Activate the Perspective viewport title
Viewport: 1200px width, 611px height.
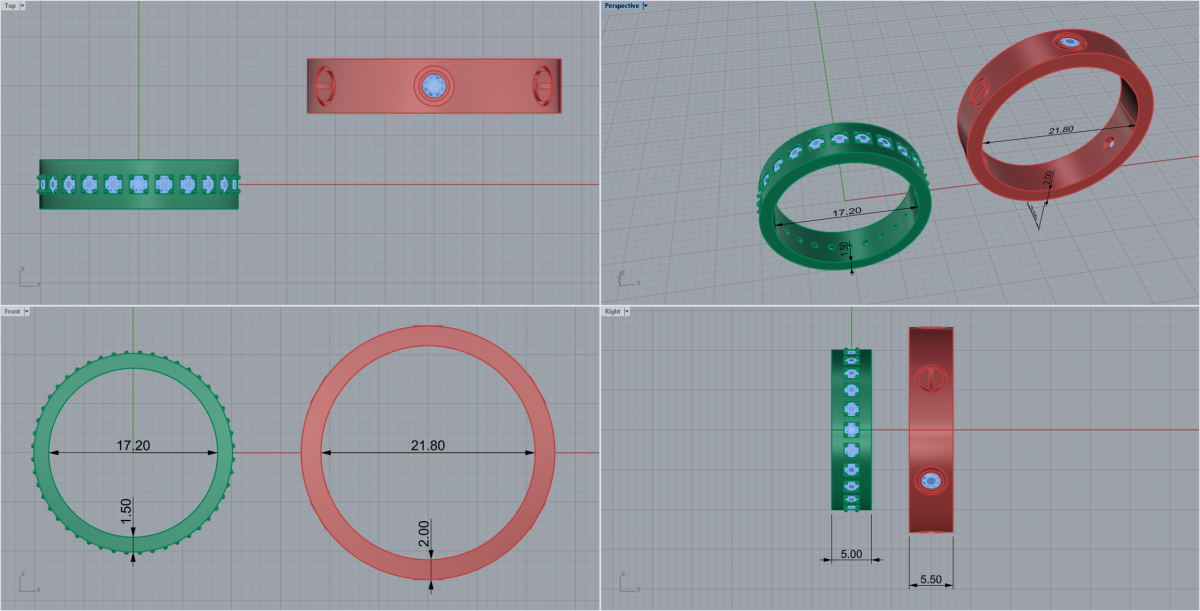tap(621, 6)
